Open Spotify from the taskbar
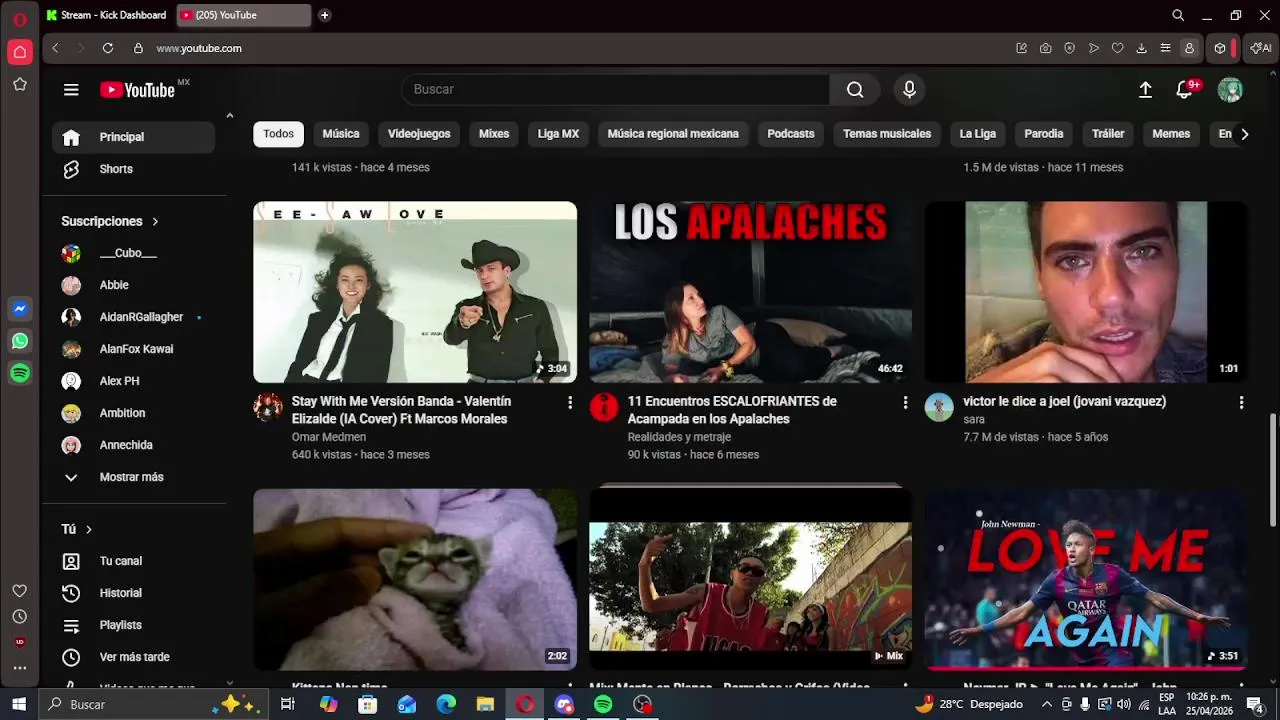This screenshot has height=720, width=1280. click(603, 704)
